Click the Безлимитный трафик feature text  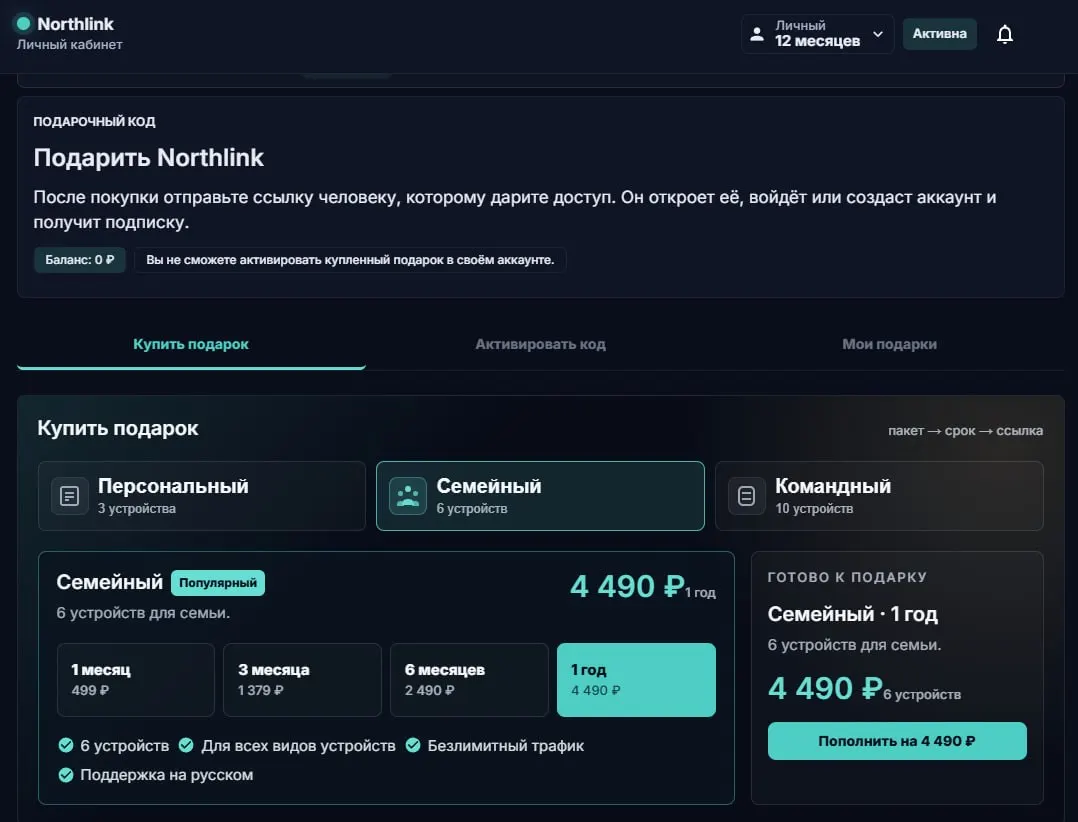(505, 746)
